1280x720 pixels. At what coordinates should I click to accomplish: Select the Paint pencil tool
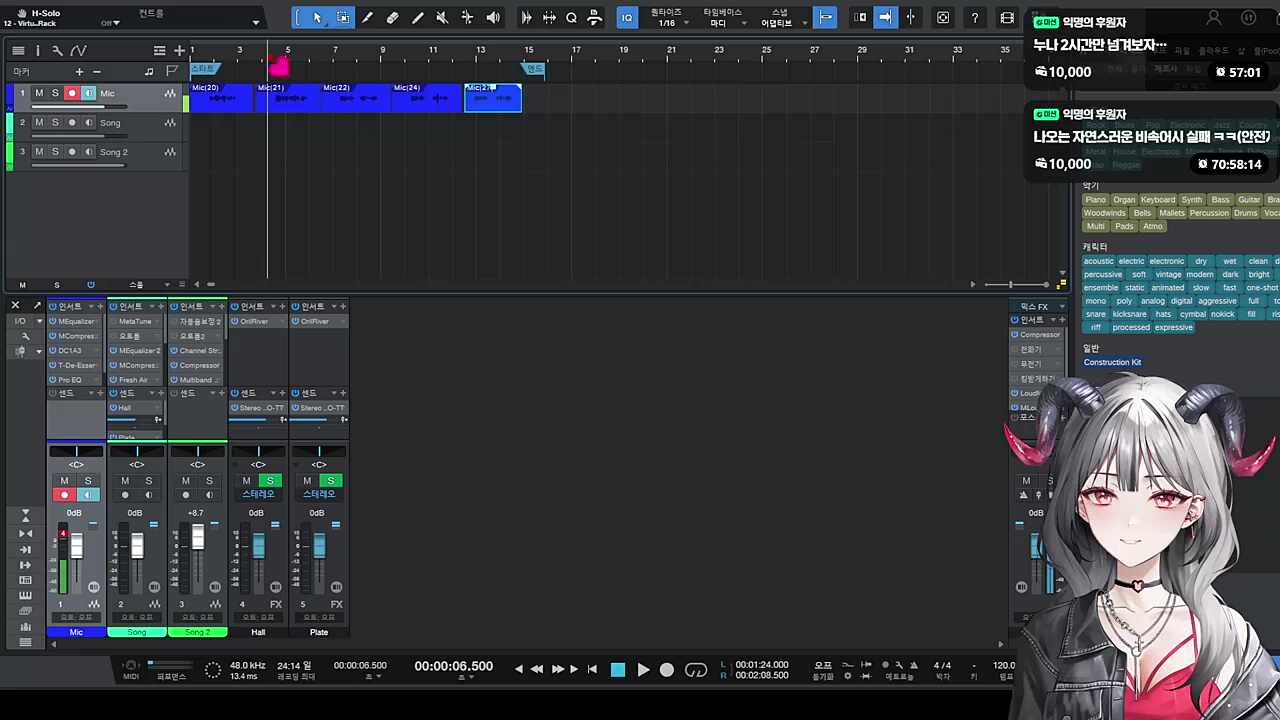368,18
